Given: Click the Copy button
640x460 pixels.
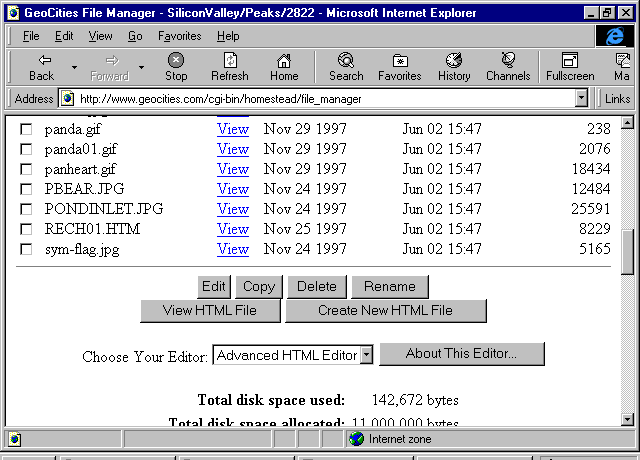Looking at the screenshot, I should (259, 287).
